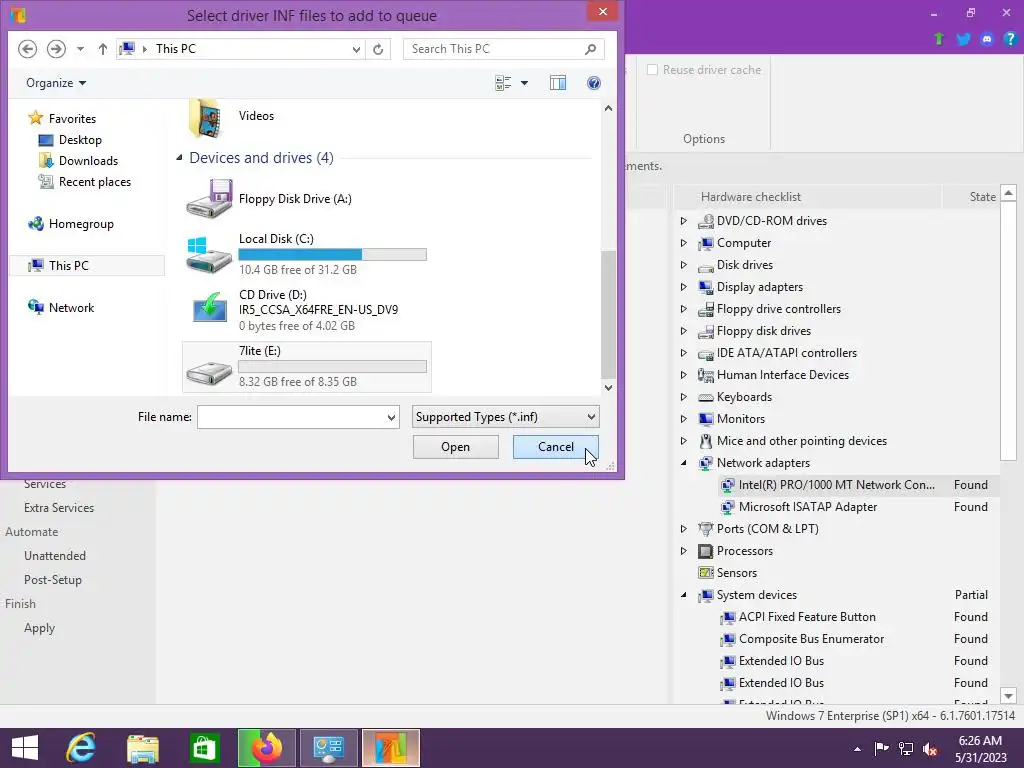Refresh the This PC location

point(378,49)
